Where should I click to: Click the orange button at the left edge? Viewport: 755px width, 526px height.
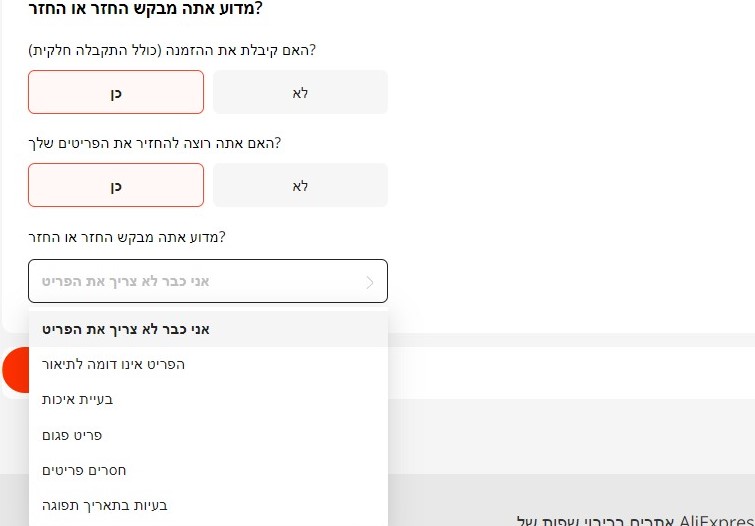15,371
